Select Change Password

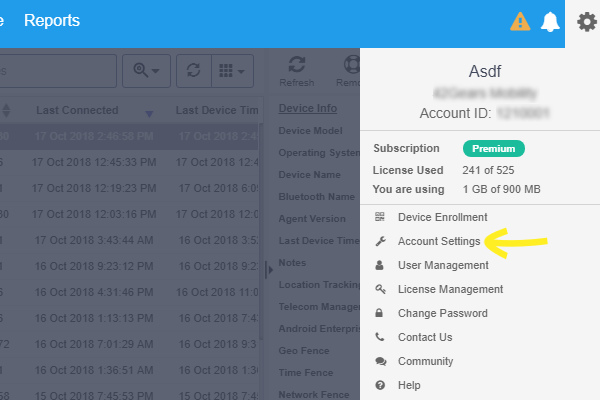[x=443, y=313]
